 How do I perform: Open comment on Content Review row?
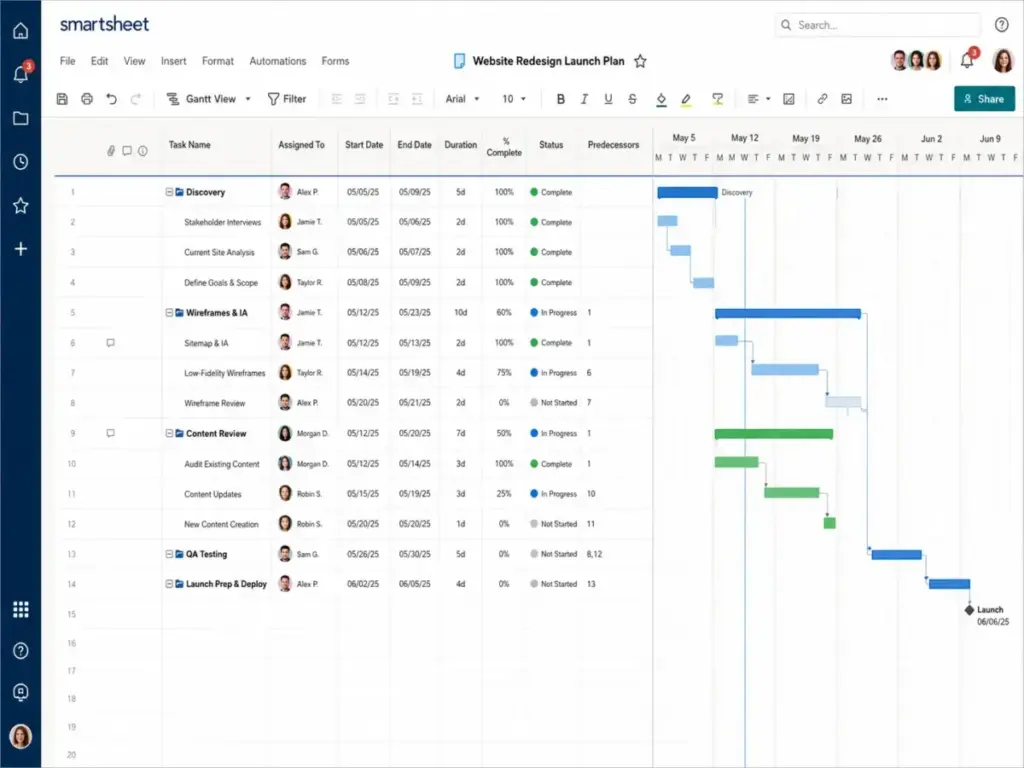[110, 433]
